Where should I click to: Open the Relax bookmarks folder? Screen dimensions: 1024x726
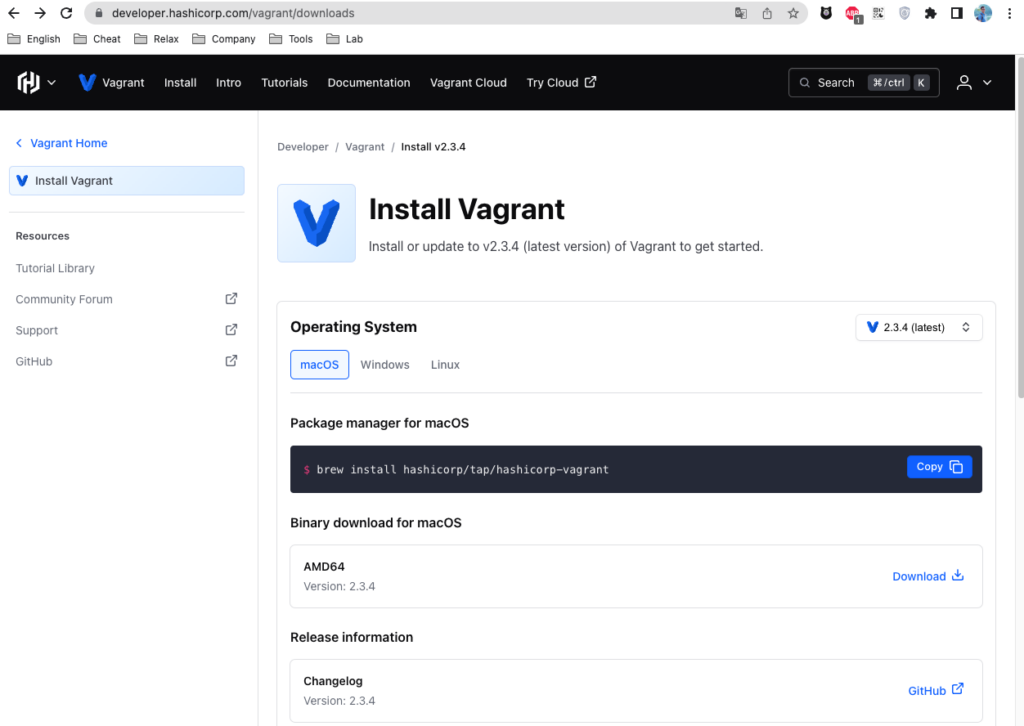[156, 39]
